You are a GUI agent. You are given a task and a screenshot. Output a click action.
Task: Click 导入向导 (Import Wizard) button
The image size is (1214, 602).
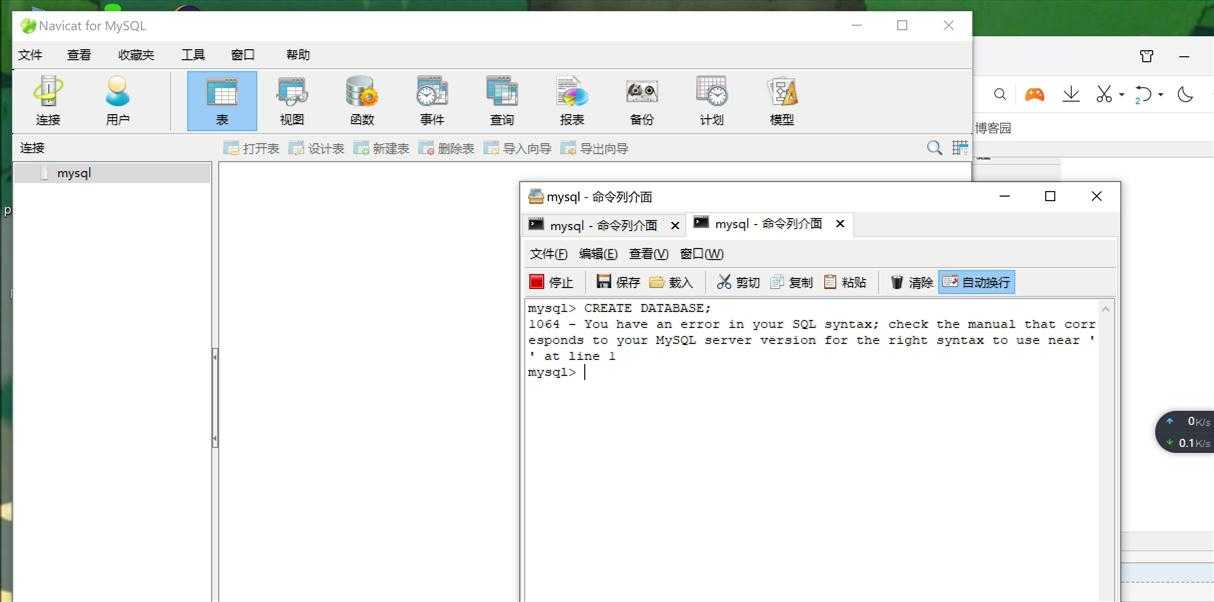coord(517,148)
